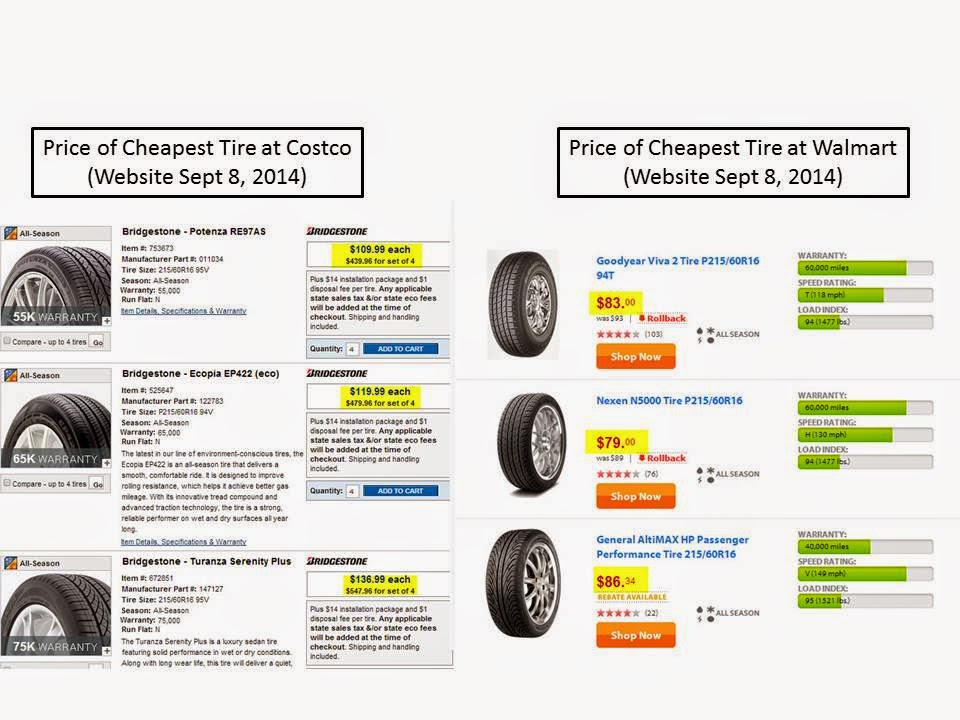The image size is (960, 720).
Task: Click the Quantity field for Potenza RE97AS
Action: [x=352, y=349]
